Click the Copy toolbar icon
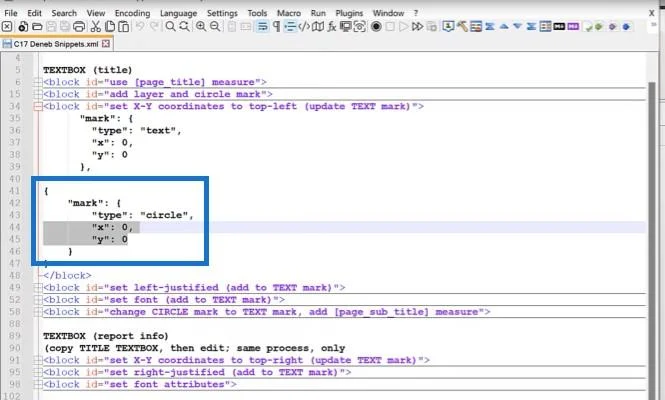This screenshot has width=665, height=400. point(110,27)
